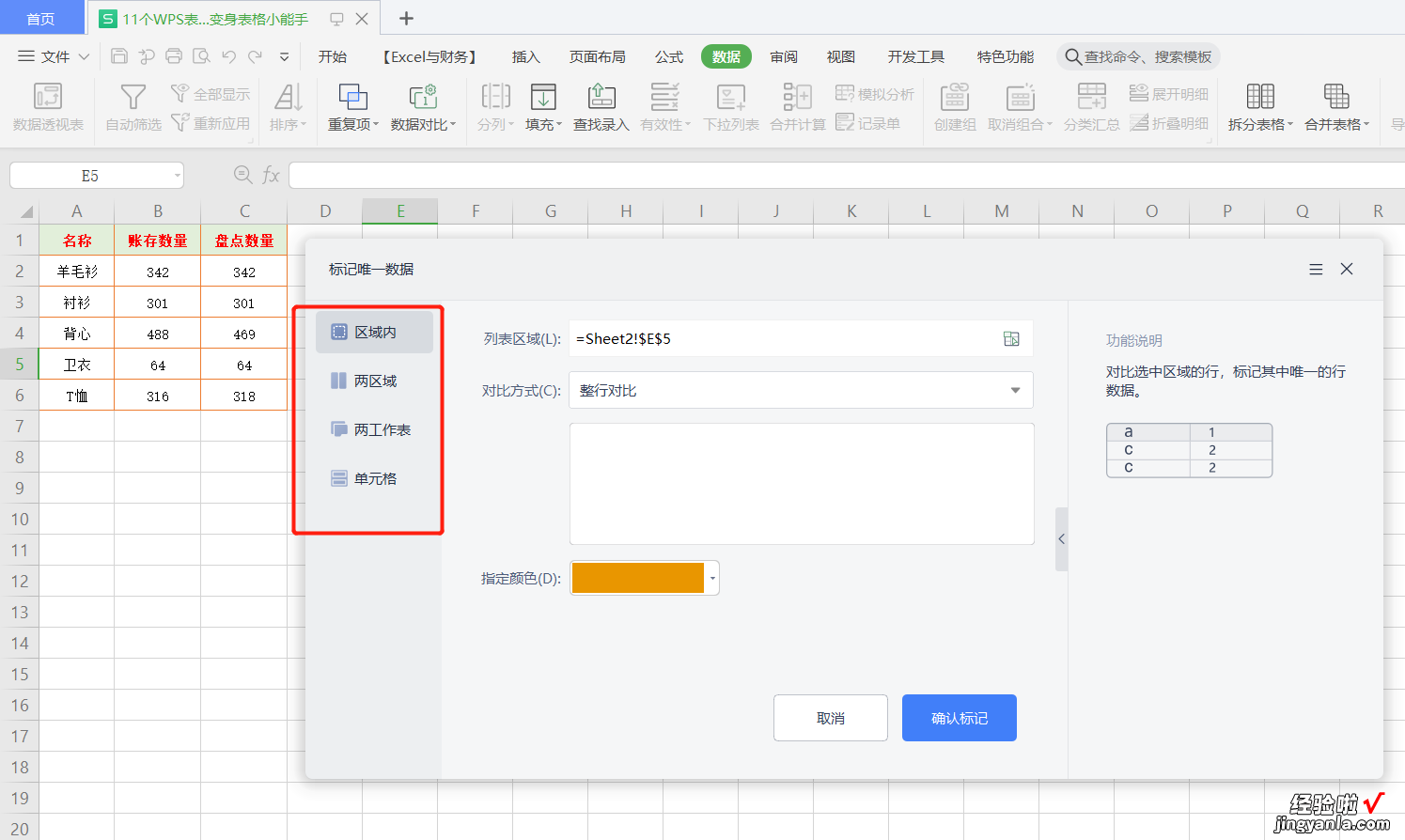This screenshot has height=840, width=1405.
Task: Click 模拟分析 in the ribbon
Action: point(875,94)
